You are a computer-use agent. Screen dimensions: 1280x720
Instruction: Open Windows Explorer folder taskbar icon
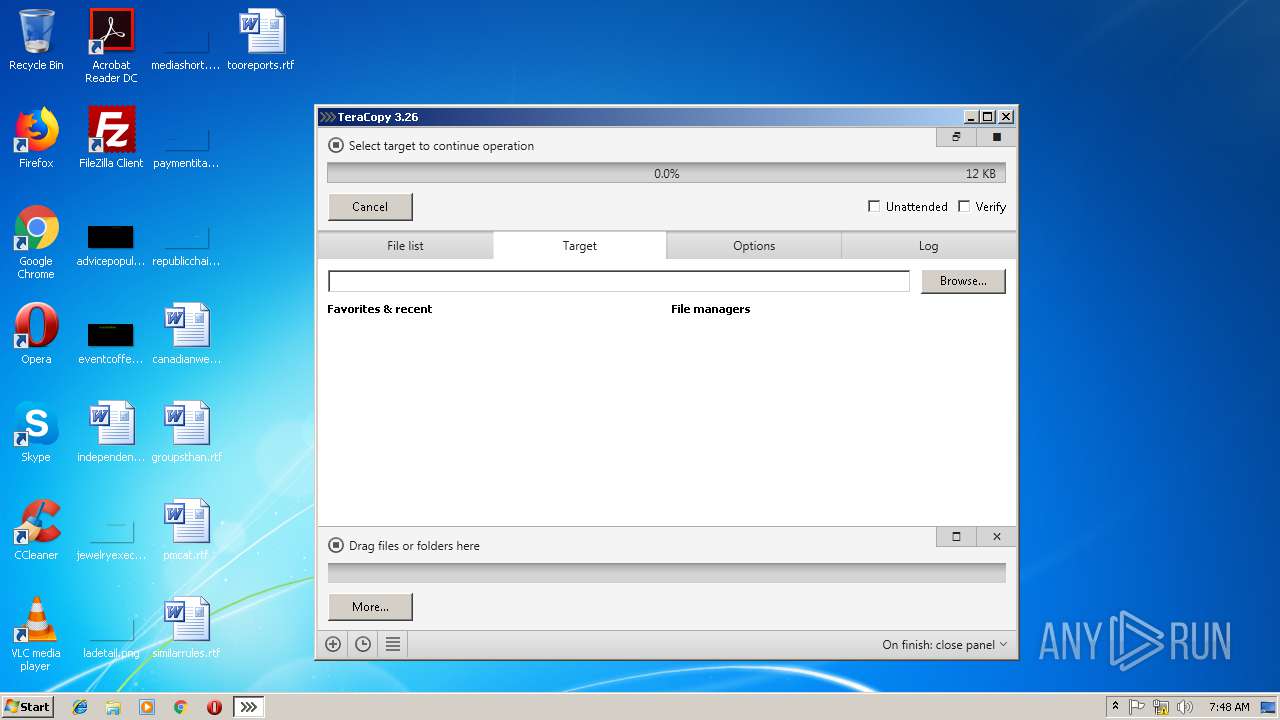pyautogui.click(x=113, y=707)
